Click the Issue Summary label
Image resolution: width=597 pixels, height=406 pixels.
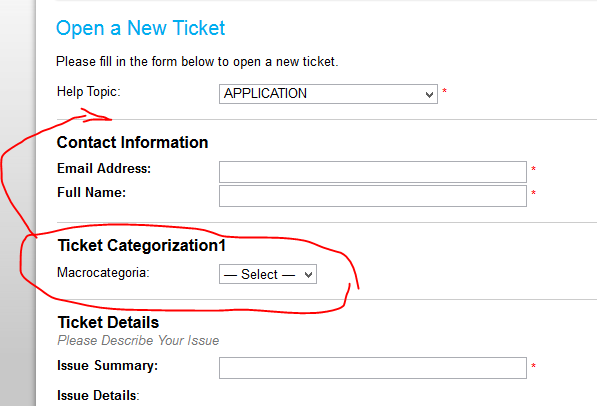tap(107, 366)
